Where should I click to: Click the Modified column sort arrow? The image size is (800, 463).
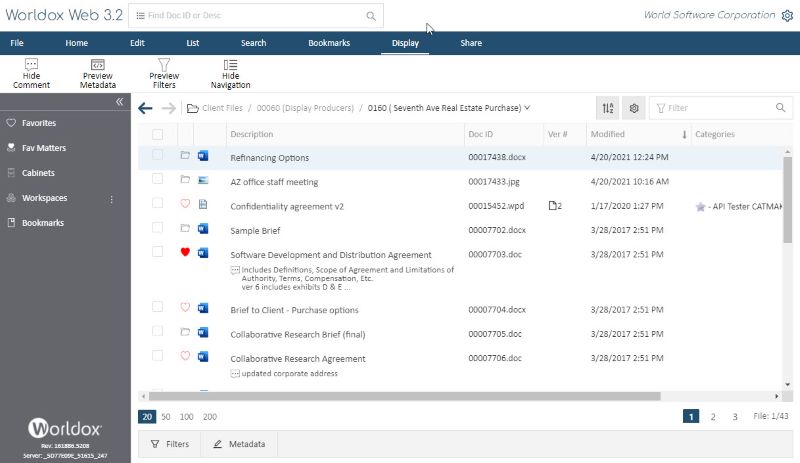click(684, 134)
